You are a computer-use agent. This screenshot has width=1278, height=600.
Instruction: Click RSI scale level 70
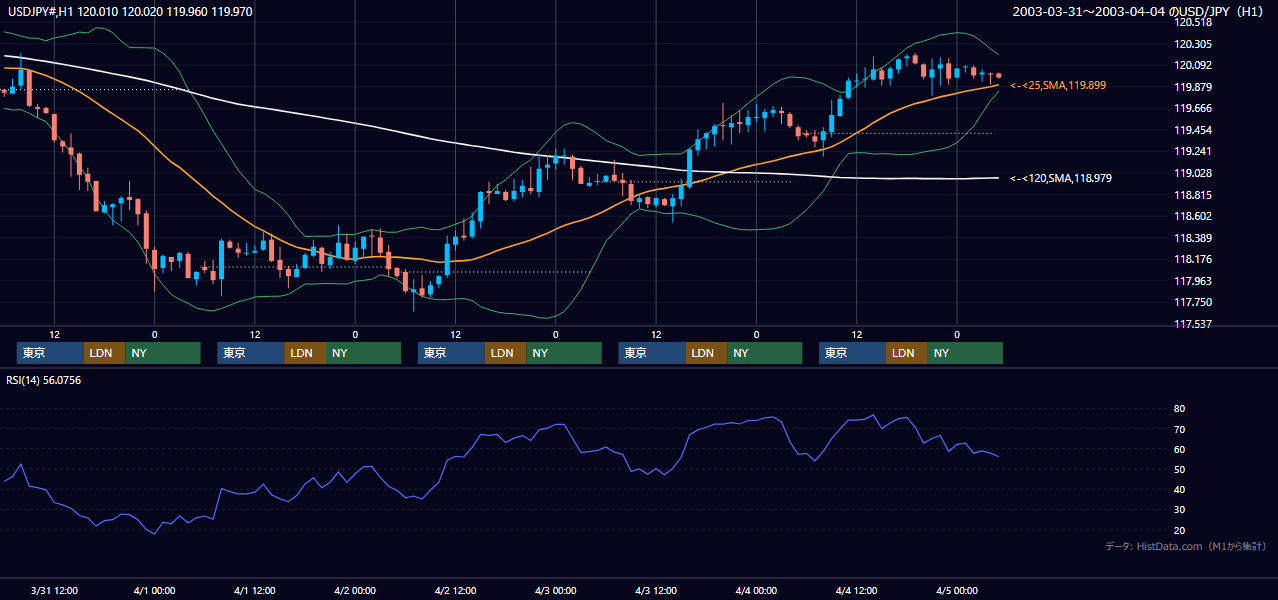click(x=1179, y=429)
